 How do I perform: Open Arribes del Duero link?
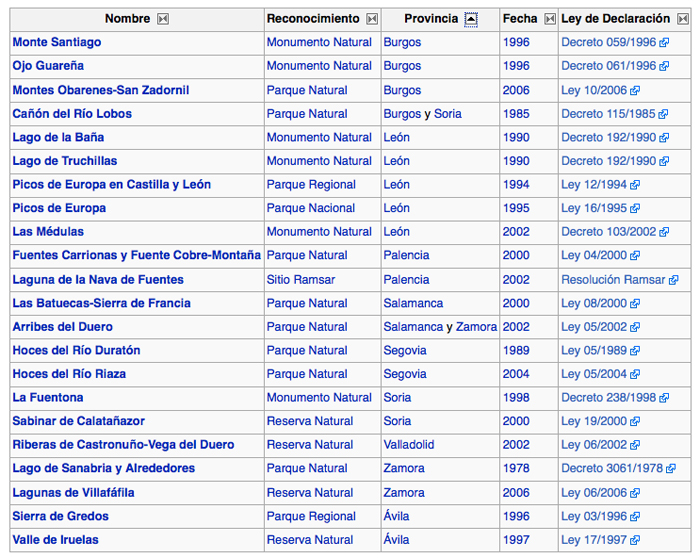tap(62, 327)
